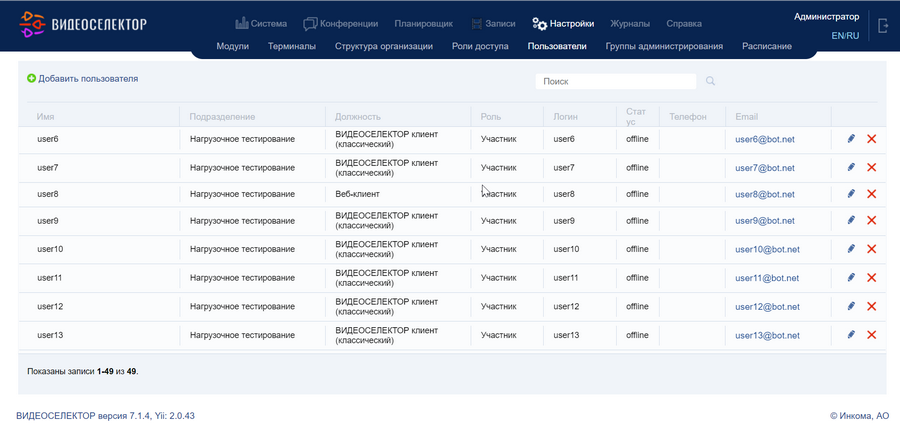Image resolution: width=900 pixels, height=430 pixels.
Task: Switch to Структура организации tab
Action: point(384,47)
